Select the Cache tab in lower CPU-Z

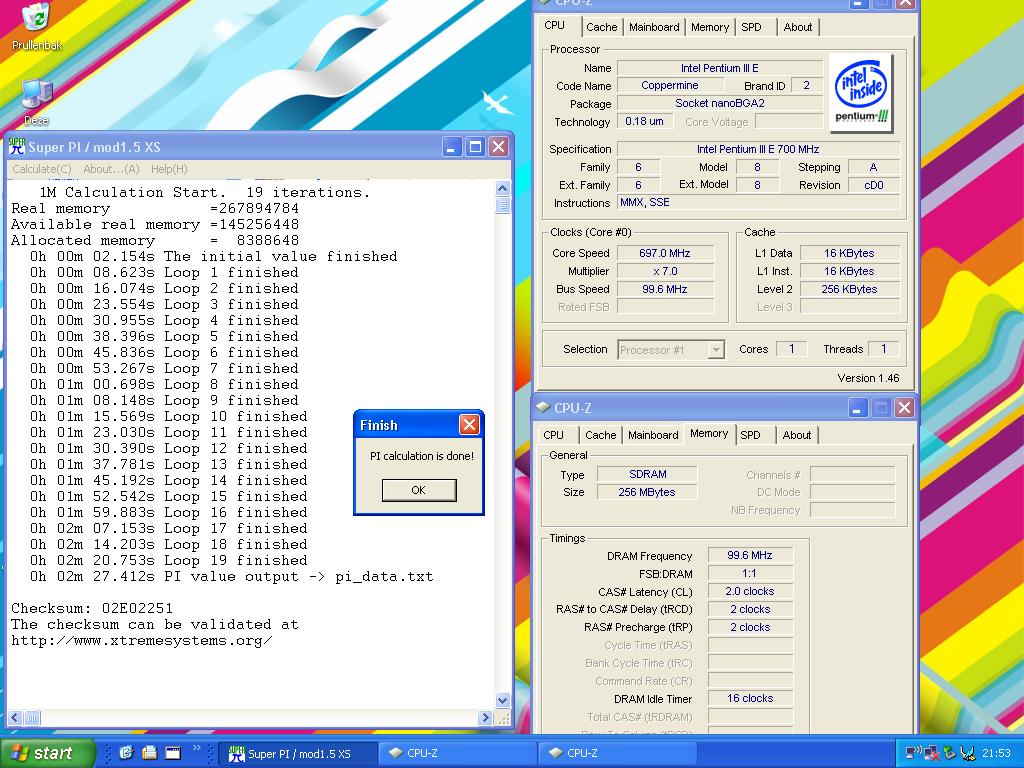click(600, 435)
